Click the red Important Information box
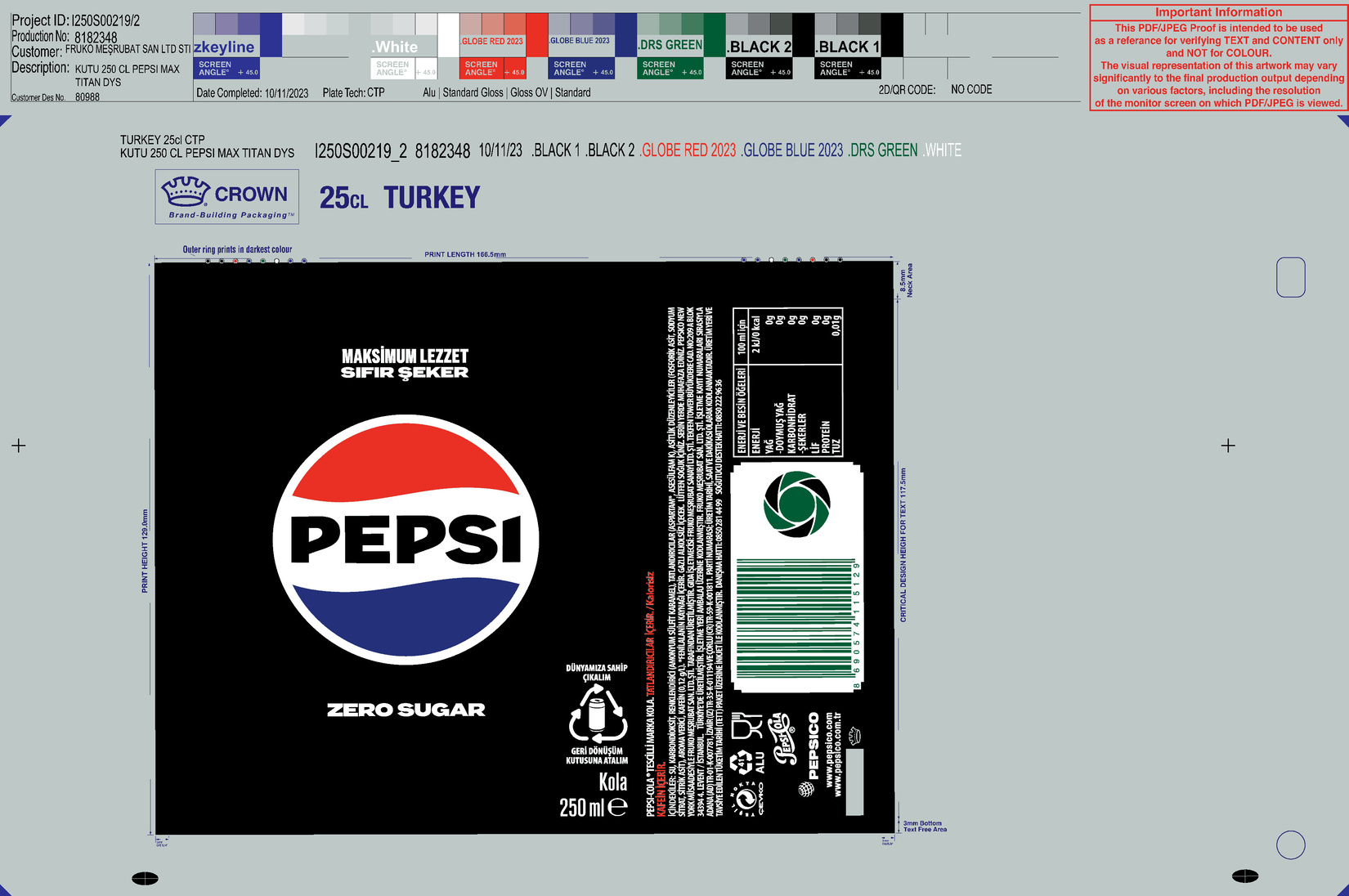Viewport: 1349px width, 896px height. (1218, 57)
